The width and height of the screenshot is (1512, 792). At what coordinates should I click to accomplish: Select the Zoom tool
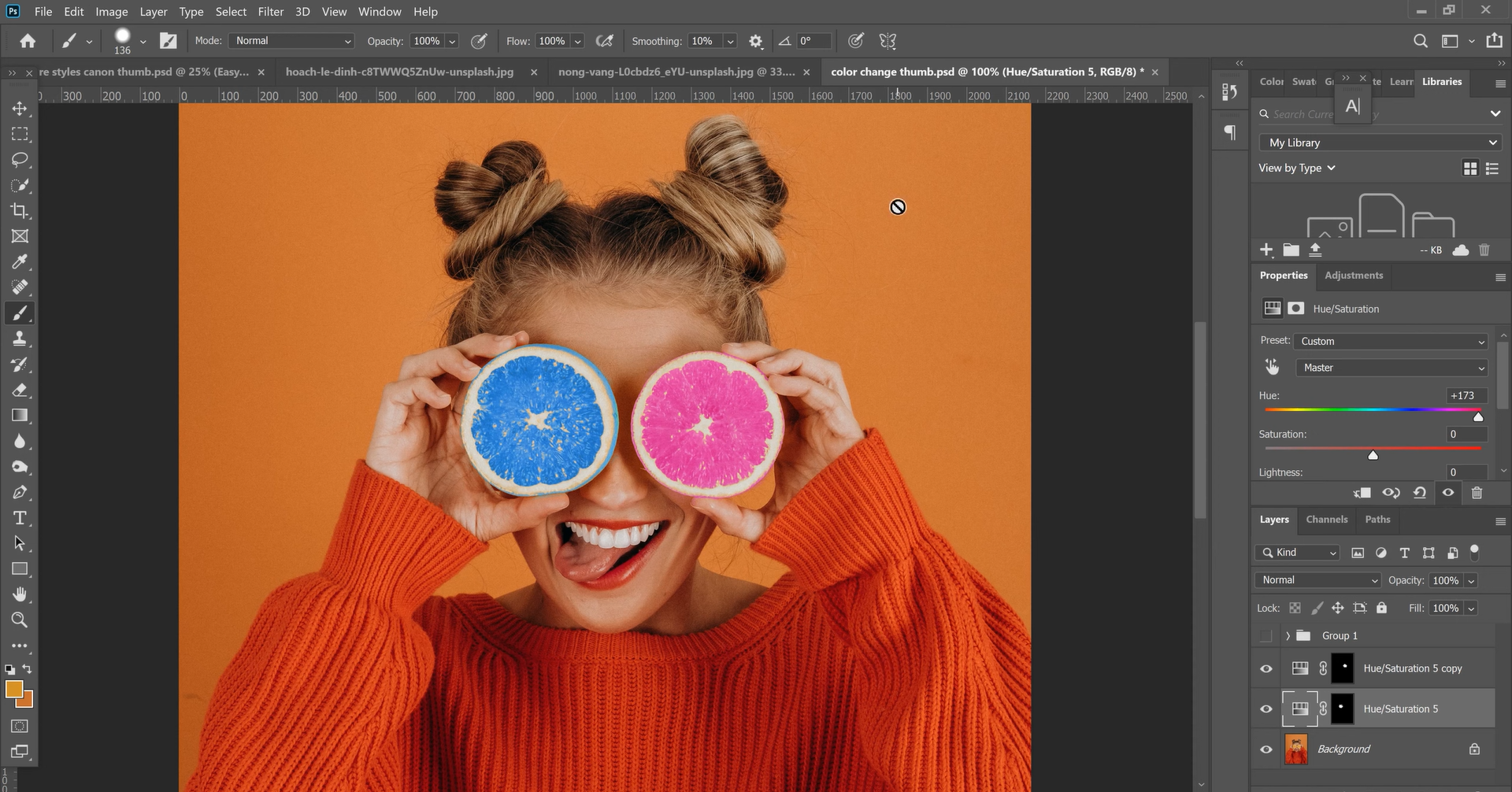point(20,620)
